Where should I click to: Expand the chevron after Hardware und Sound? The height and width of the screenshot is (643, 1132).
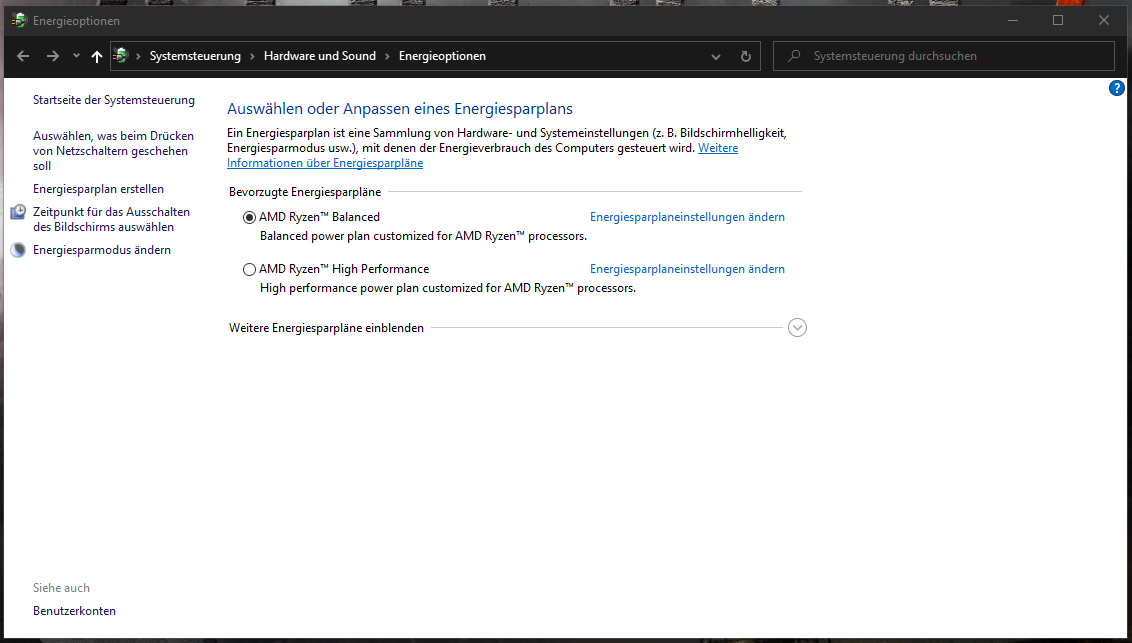point(388,56)
